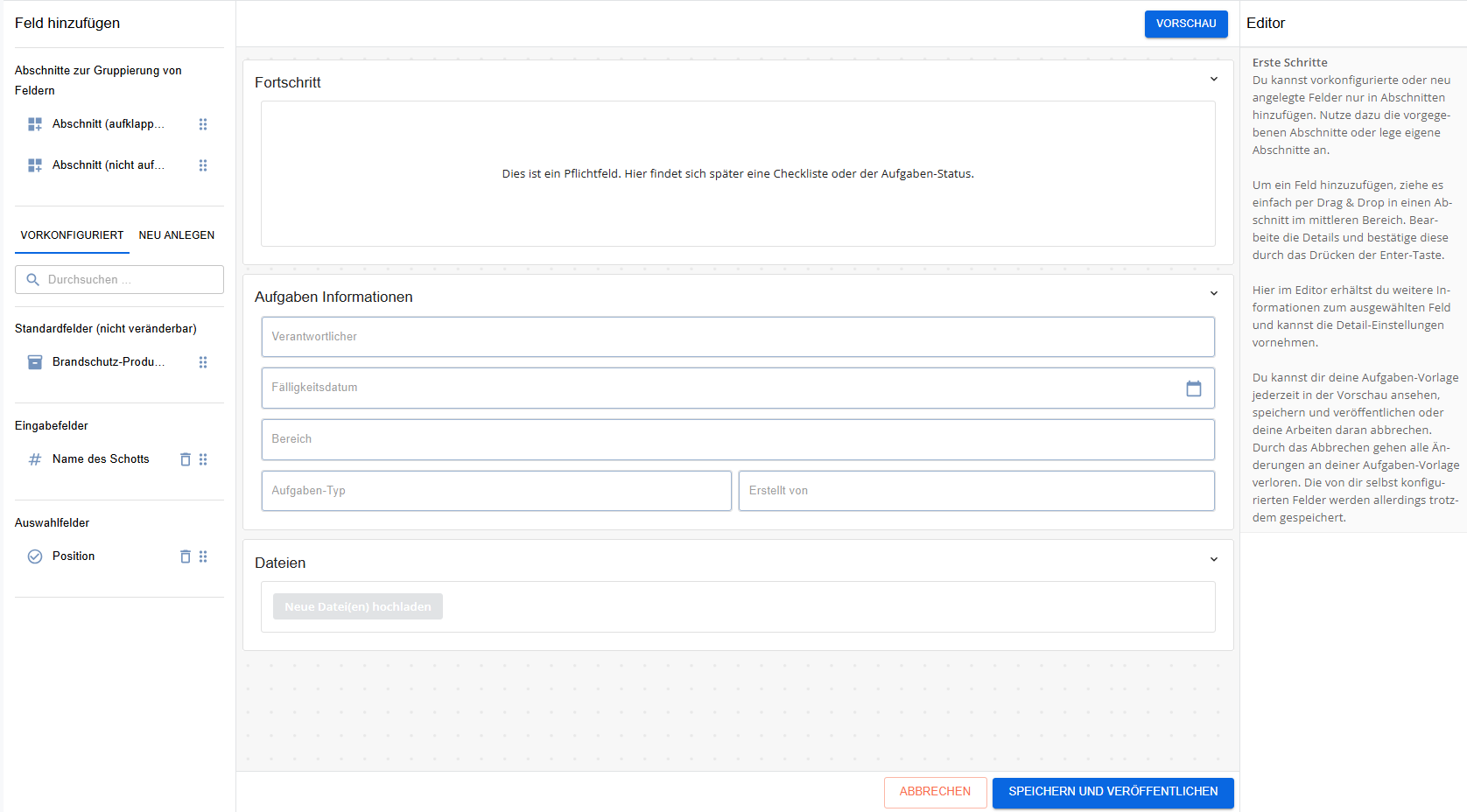
Task: Grab the drag handle for Name des Schotts
Action: click(203, 459)
